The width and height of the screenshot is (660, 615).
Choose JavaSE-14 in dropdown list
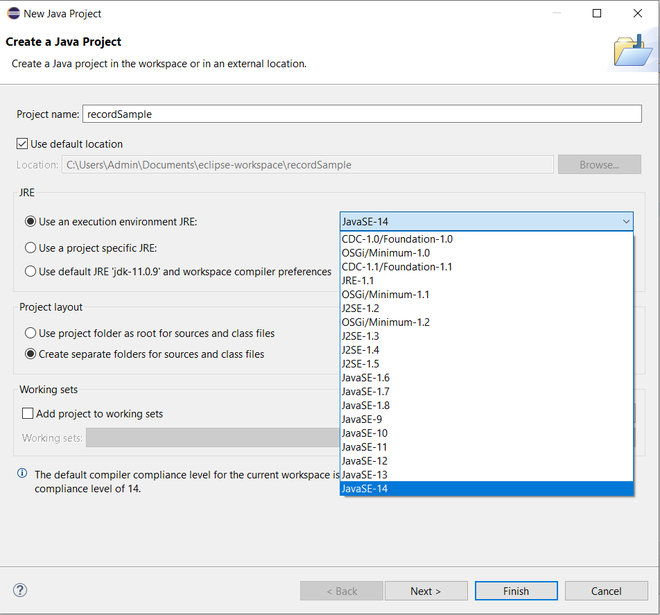364,489
